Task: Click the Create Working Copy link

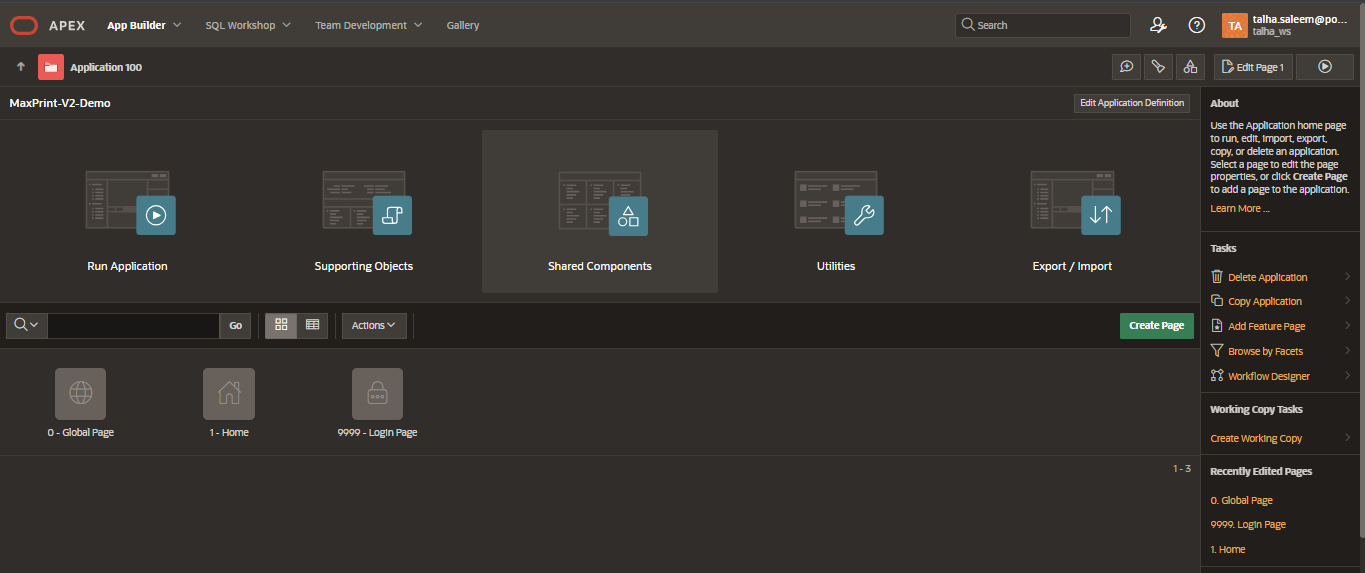Action: coord(1256,438)
